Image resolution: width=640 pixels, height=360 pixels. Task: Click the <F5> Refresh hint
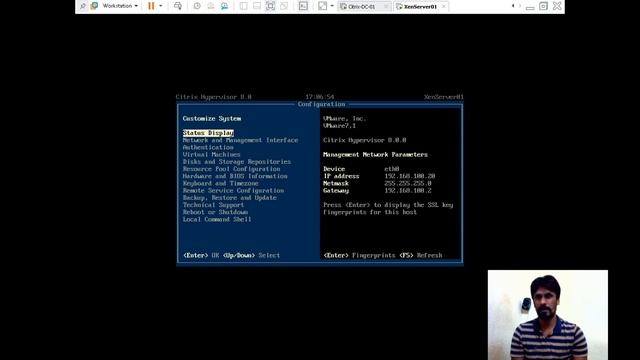coord(421,255)
